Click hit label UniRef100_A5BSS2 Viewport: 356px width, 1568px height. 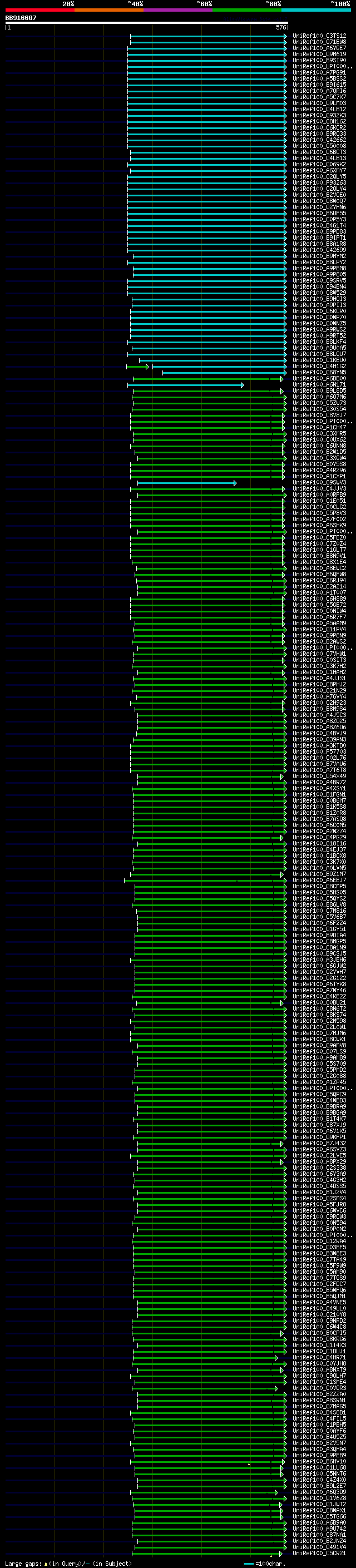(319, 78)
